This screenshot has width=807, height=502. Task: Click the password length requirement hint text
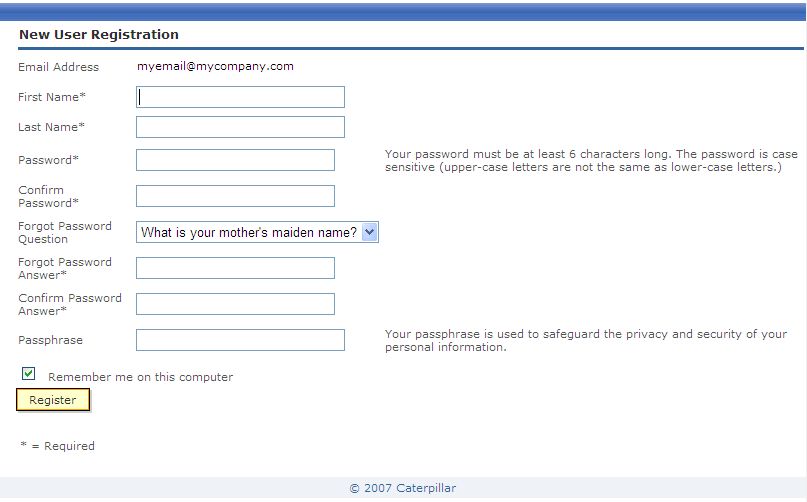pyautogui.click(x=591, y=160)
